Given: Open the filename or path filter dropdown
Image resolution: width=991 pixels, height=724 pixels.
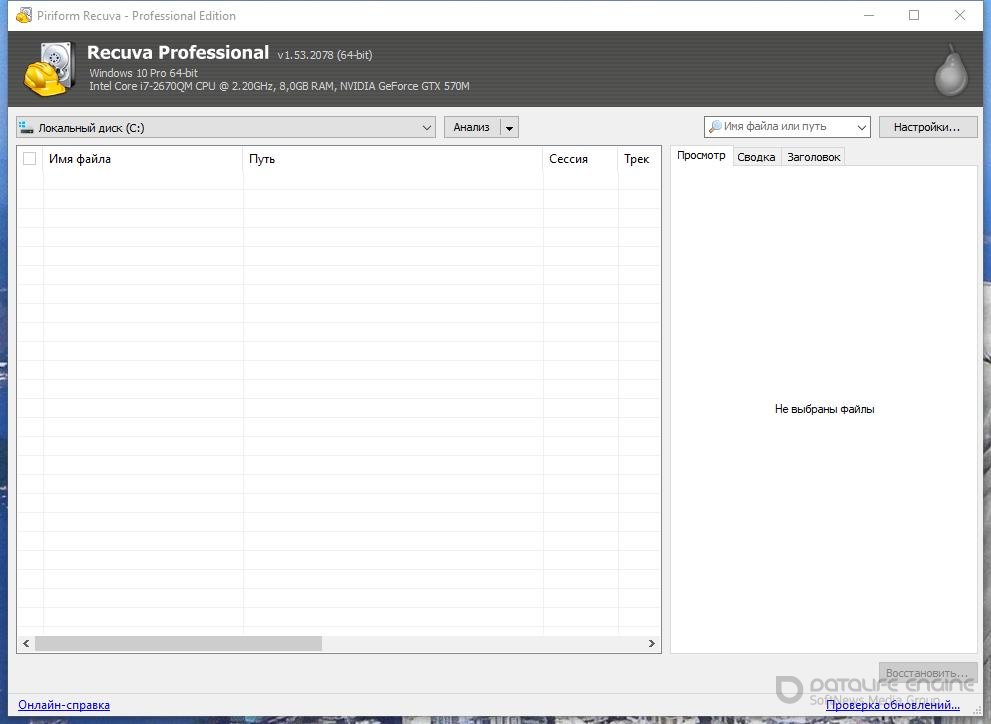Looking at the screenshot, I should (861, 127).
